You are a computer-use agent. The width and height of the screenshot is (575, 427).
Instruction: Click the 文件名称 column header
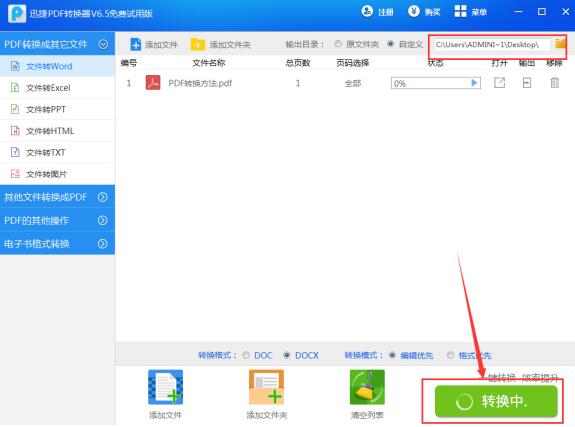coord(209,63)
